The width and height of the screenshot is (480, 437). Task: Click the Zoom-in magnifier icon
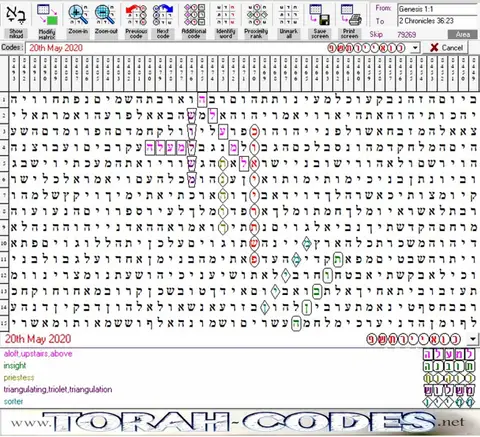point(78,15)
